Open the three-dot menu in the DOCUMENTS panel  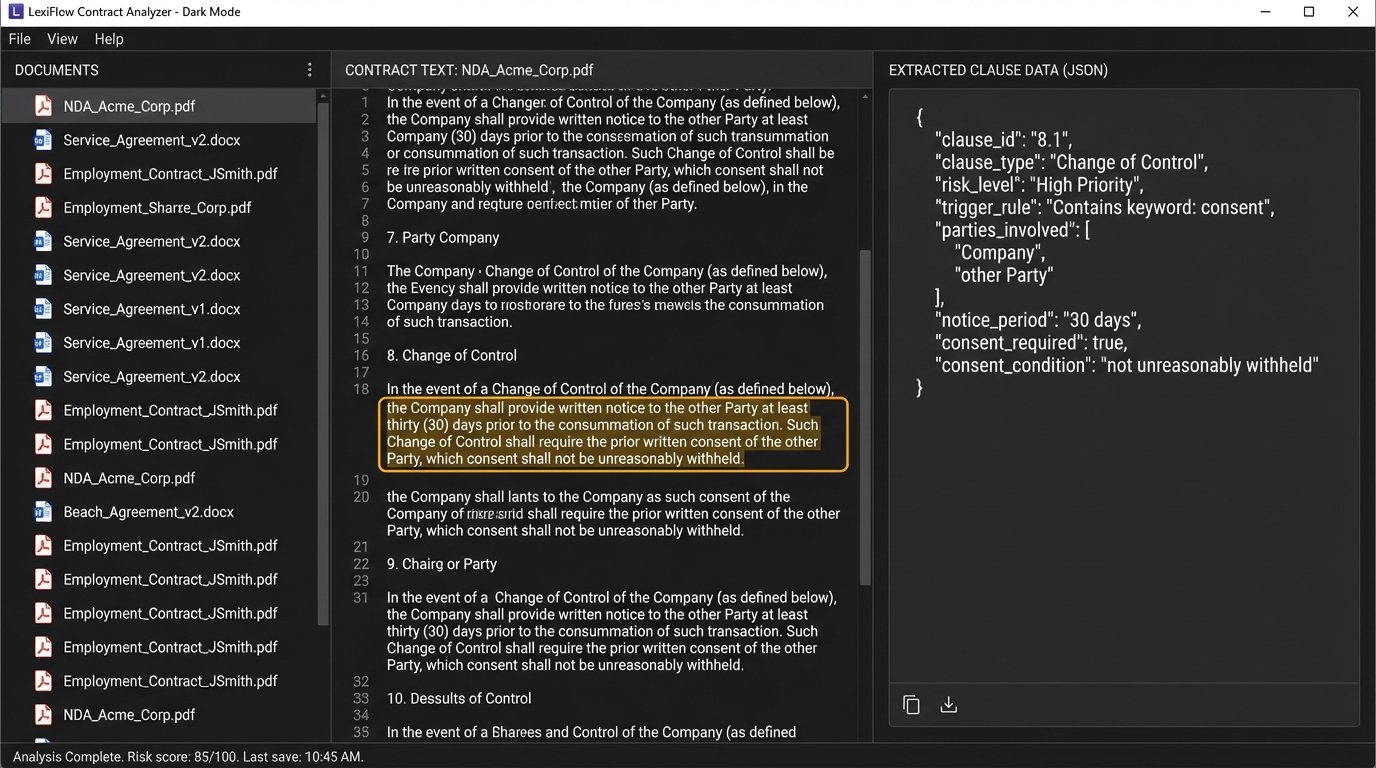pyautogui.click(x=309, y=69)
